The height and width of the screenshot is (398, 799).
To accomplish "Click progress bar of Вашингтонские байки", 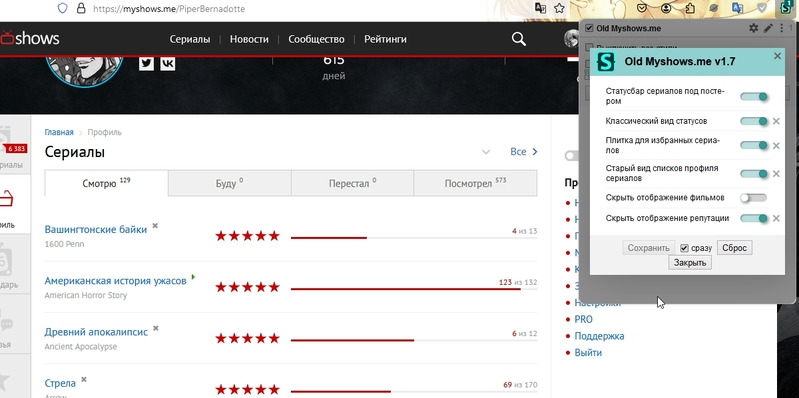I will (414, 237).
